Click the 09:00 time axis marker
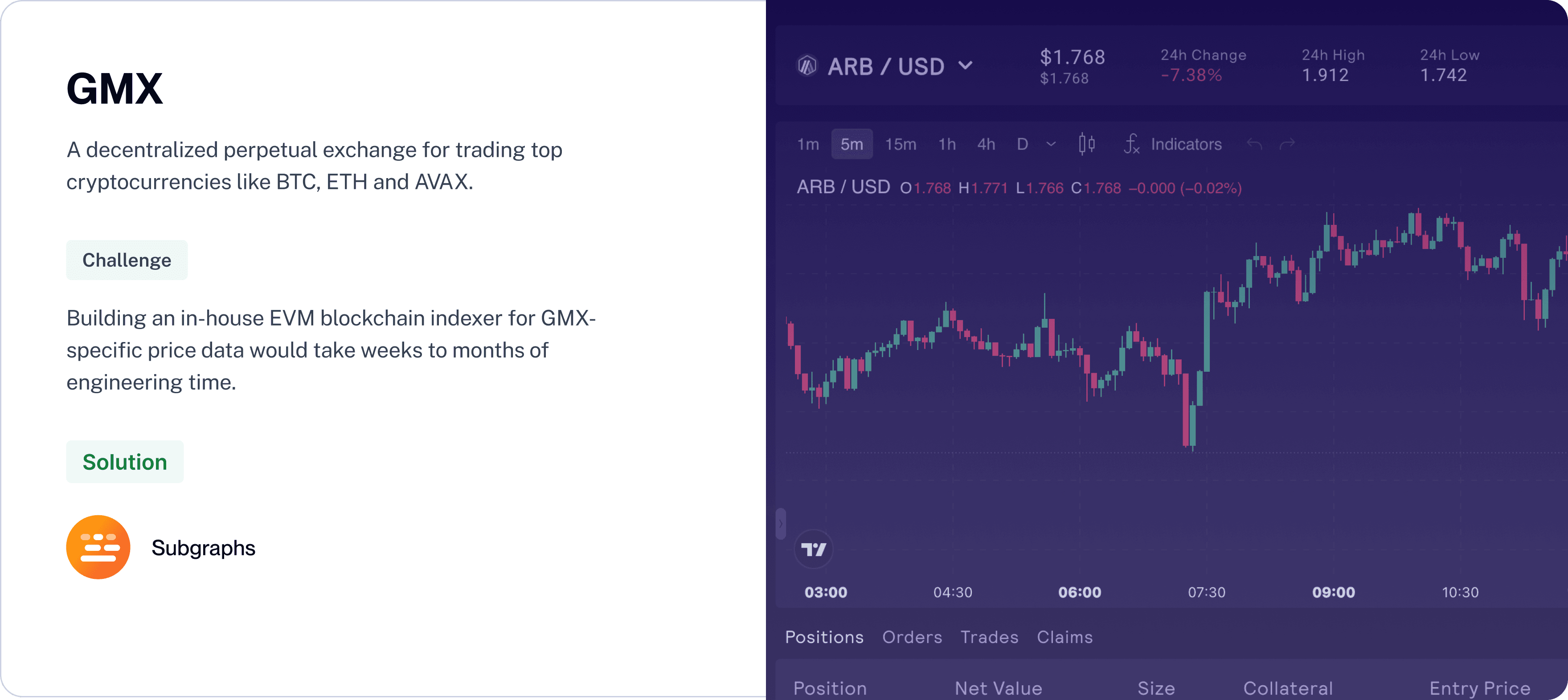 pos(1333,592)
